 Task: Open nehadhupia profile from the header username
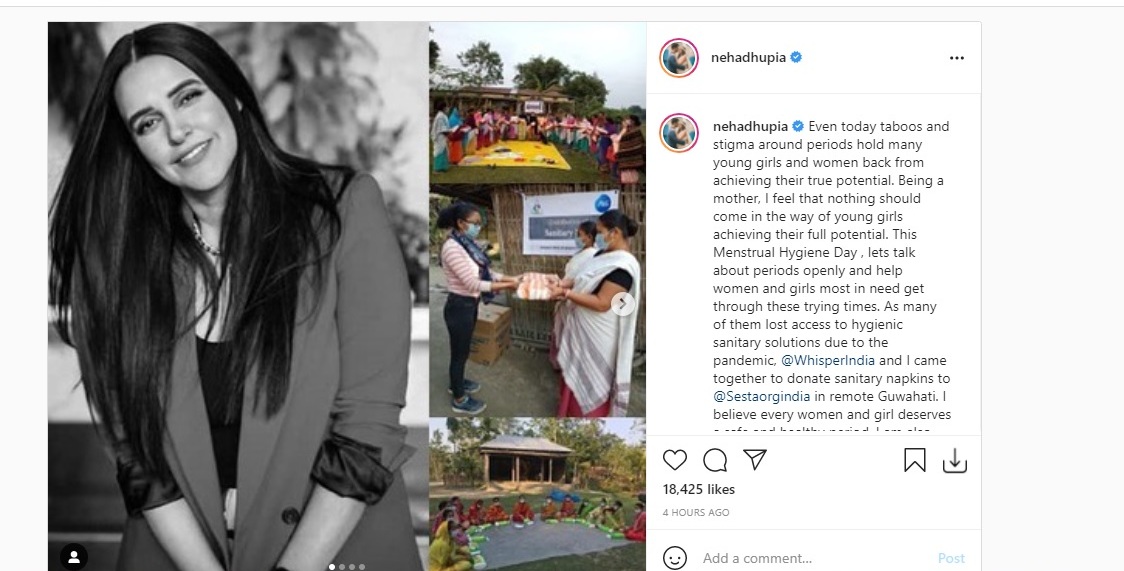tap(748, 57)
